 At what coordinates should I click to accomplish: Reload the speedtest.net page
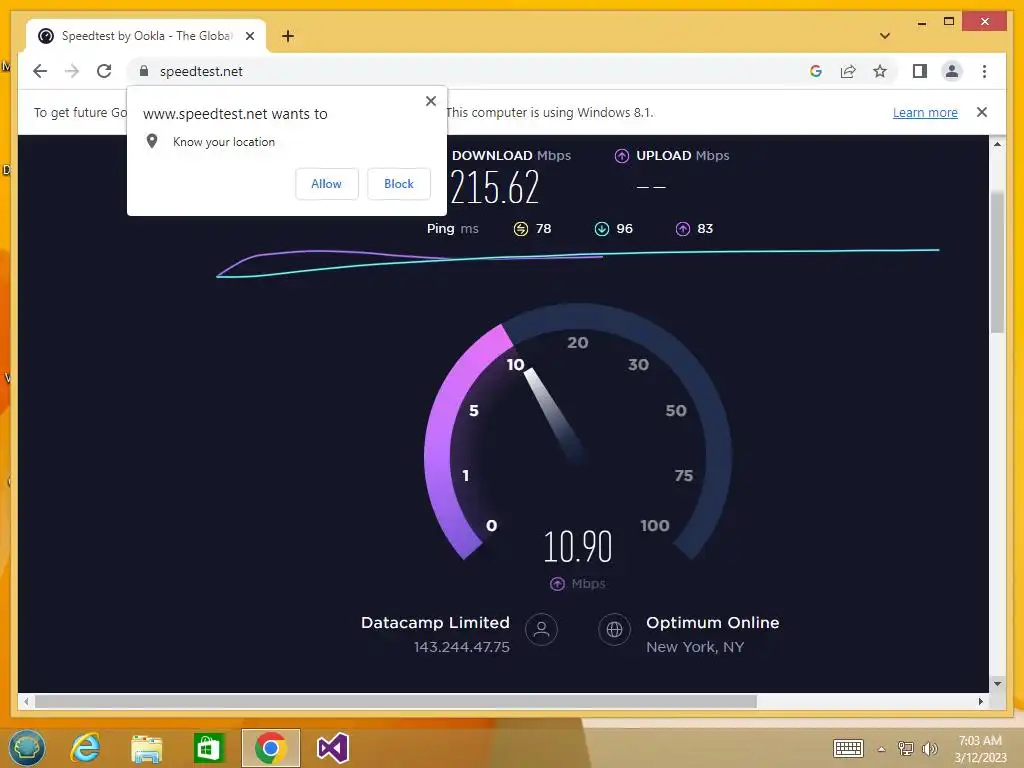(x=104, y=71)
